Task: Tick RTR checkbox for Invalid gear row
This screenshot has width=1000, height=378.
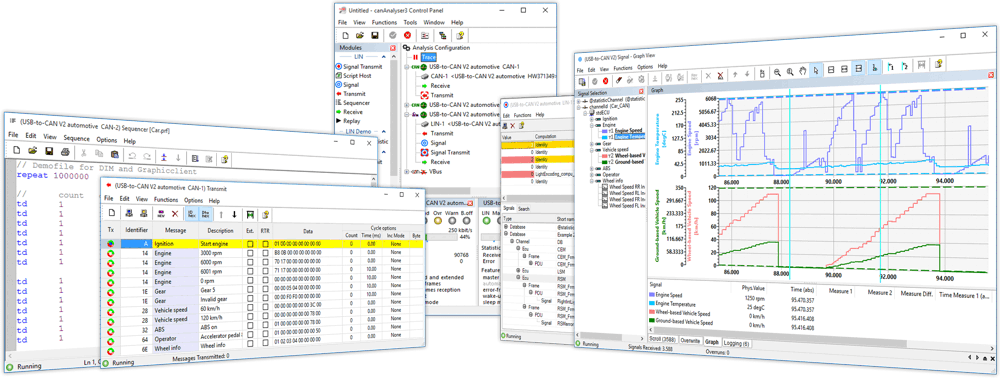Action: [x=265, y=298]
